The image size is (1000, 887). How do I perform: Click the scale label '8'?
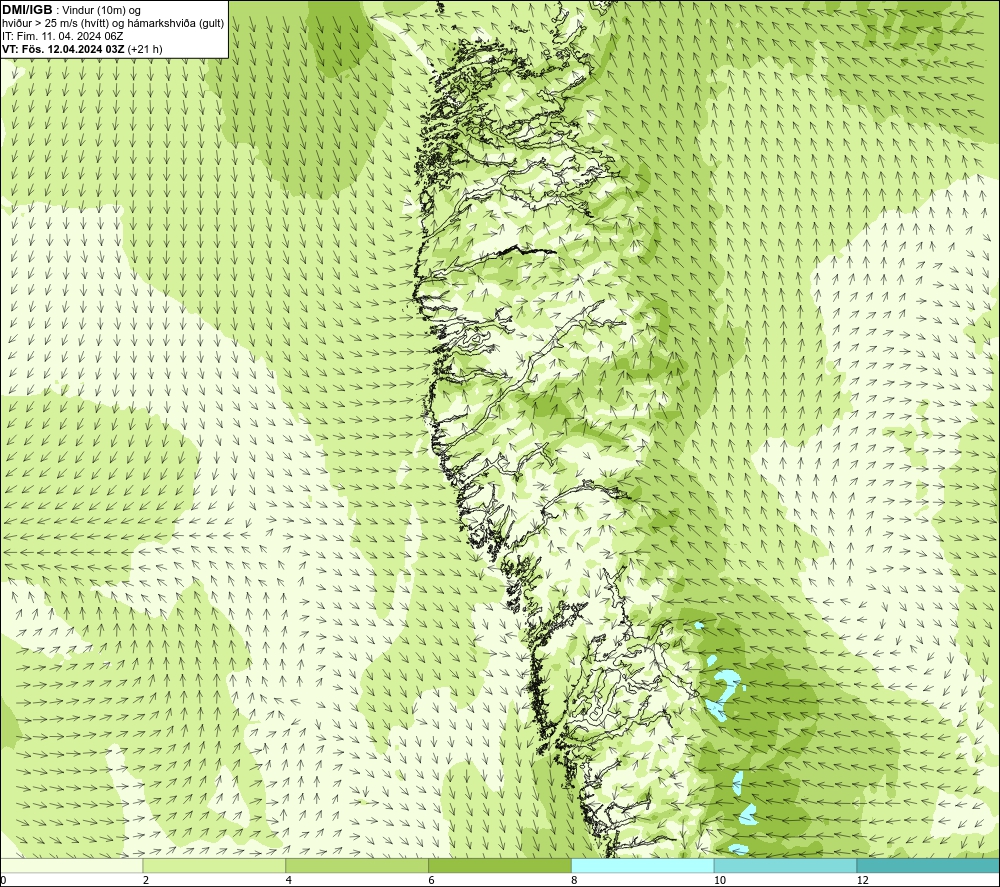tap(575, 880)
